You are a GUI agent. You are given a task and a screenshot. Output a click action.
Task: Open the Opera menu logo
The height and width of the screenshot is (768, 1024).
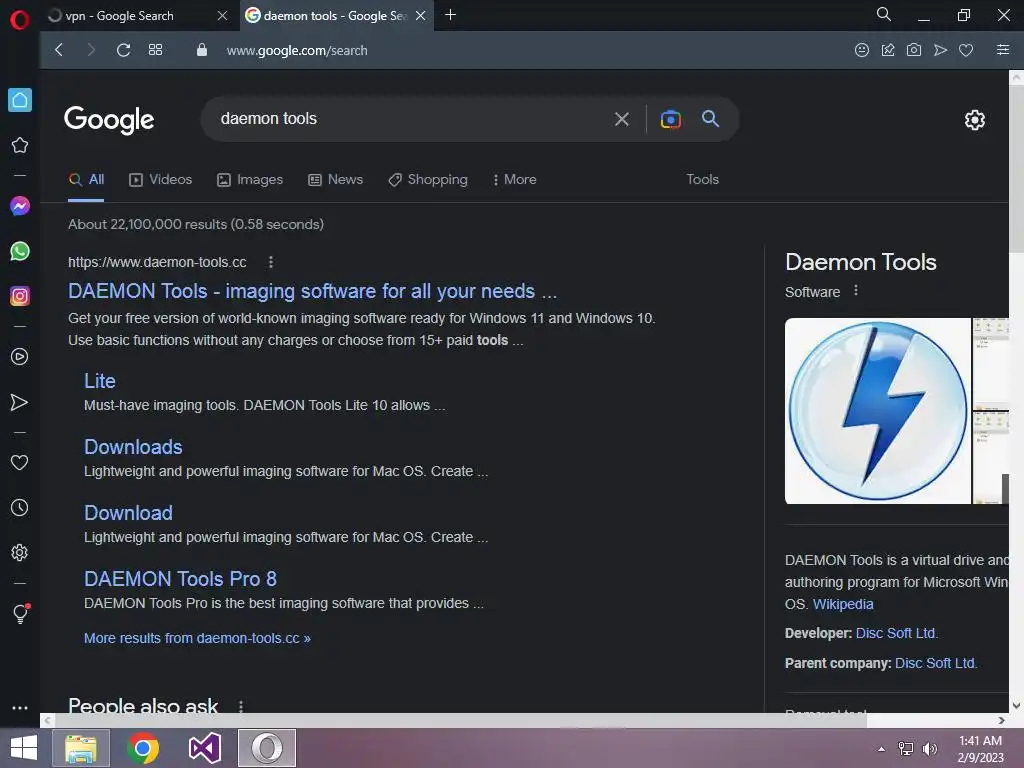(x=20, y=20)
